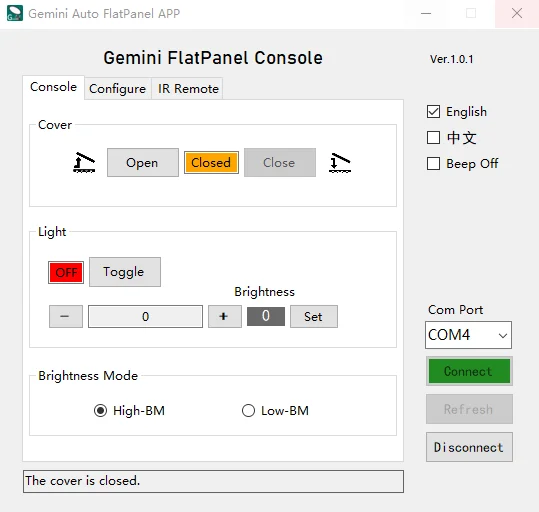This screenshot has width=539, height=512.
Task: Select the High-BM brightness mode
Action: (x=129, y=411)
